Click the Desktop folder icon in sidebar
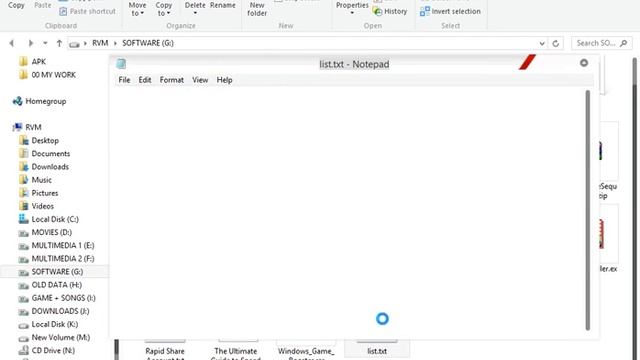 [x=24, y=140]
